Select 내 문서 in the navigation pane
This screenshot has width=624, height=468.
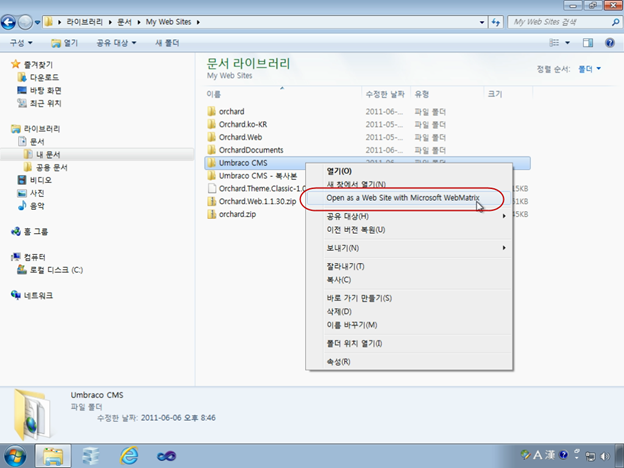[48, 154]
